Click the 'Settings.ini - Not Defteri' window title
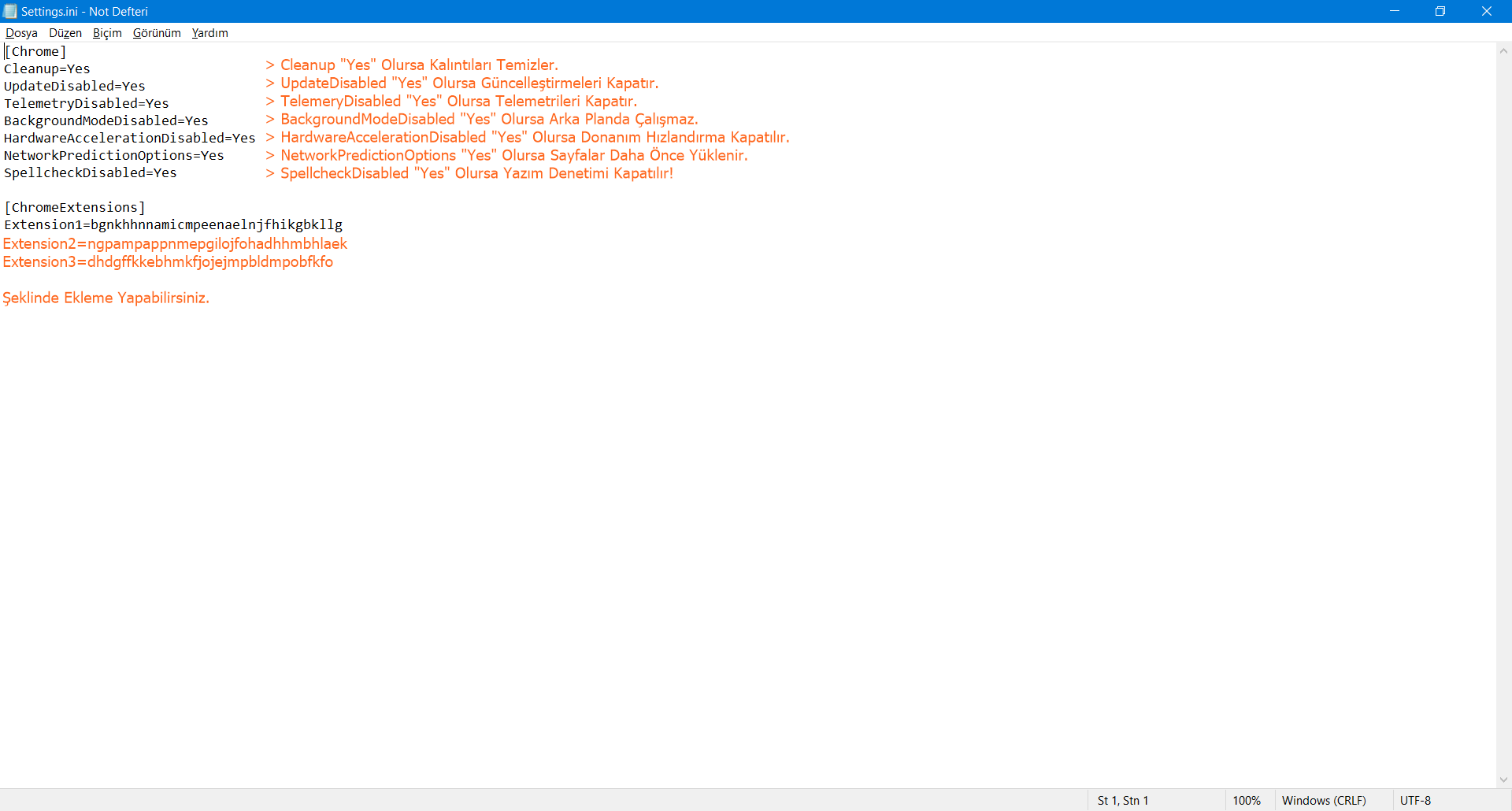The height and width of the screenshot is (811, 1512). click(x=84, y=11)
